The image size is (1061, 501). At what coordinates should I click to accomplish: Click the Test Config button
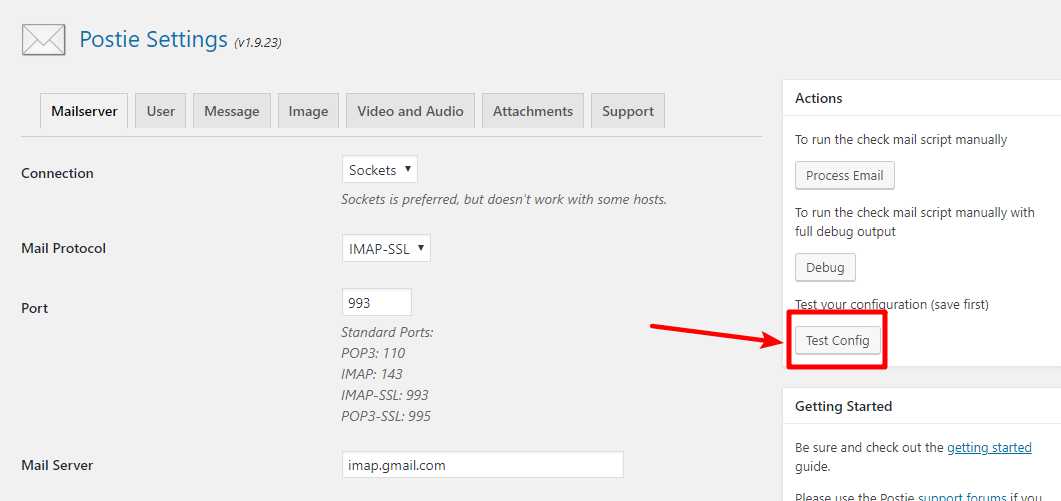[837, 340]
